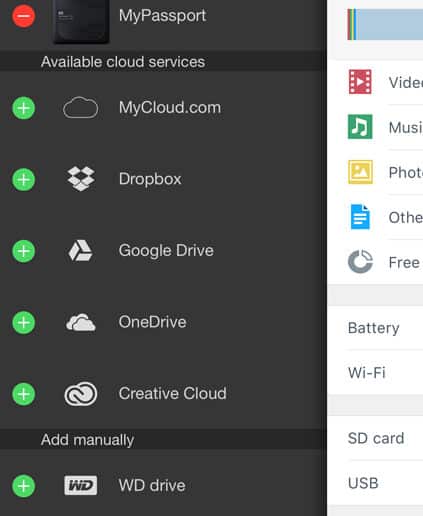Click the Dropbox box logo
The image size is (423, 516).
tap(81, 179)
